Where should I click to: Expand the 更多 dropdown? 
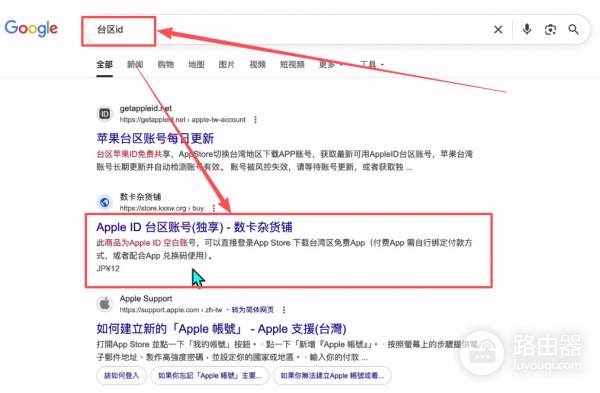pyautogui.click(x=331, y=64)
